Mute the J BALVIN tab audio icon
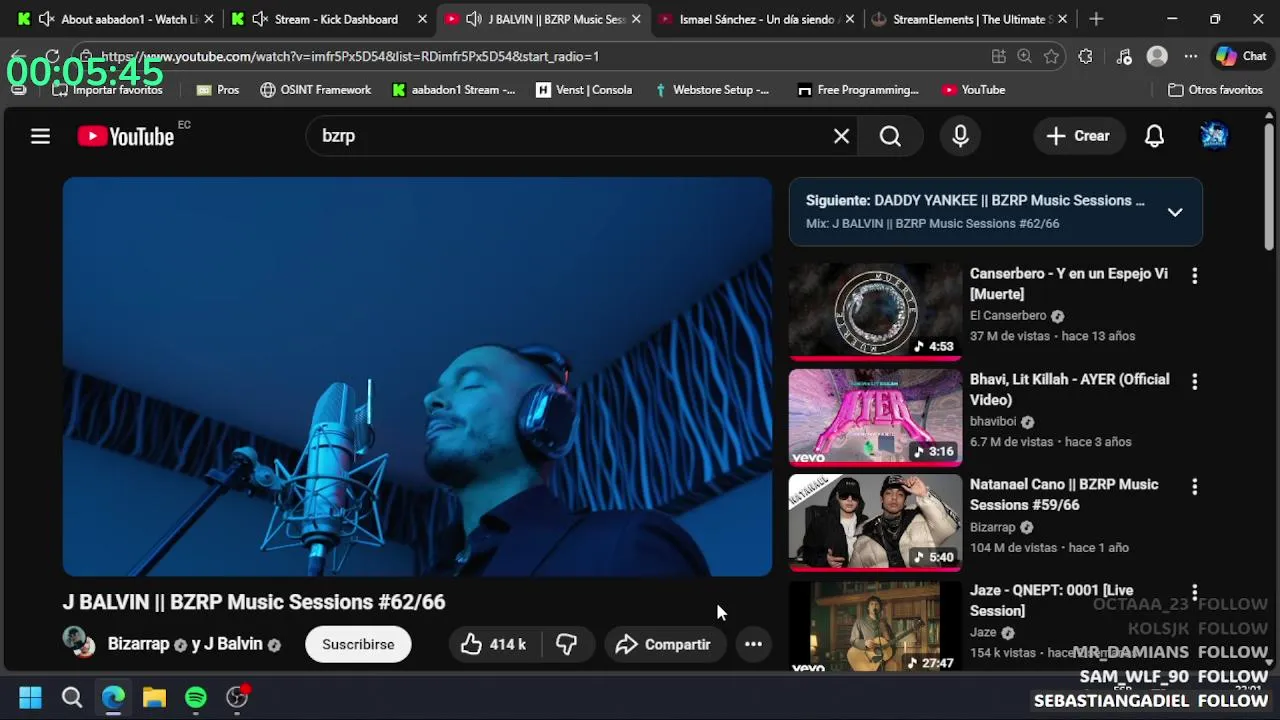This screenshot has width=1280, height=720. click(473, 19)
